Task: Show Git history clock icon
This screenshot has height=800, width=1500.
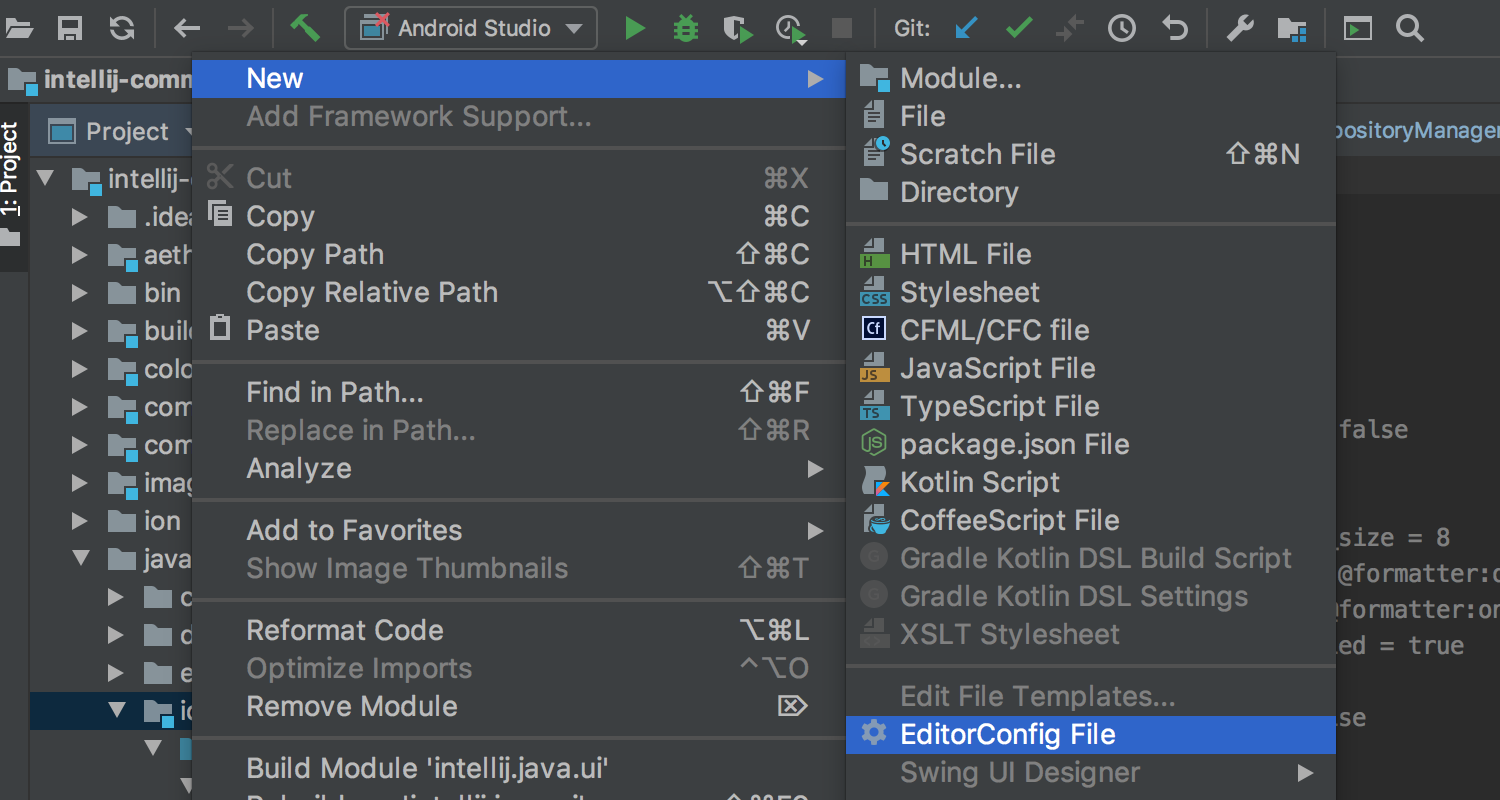Action: 1122,28
